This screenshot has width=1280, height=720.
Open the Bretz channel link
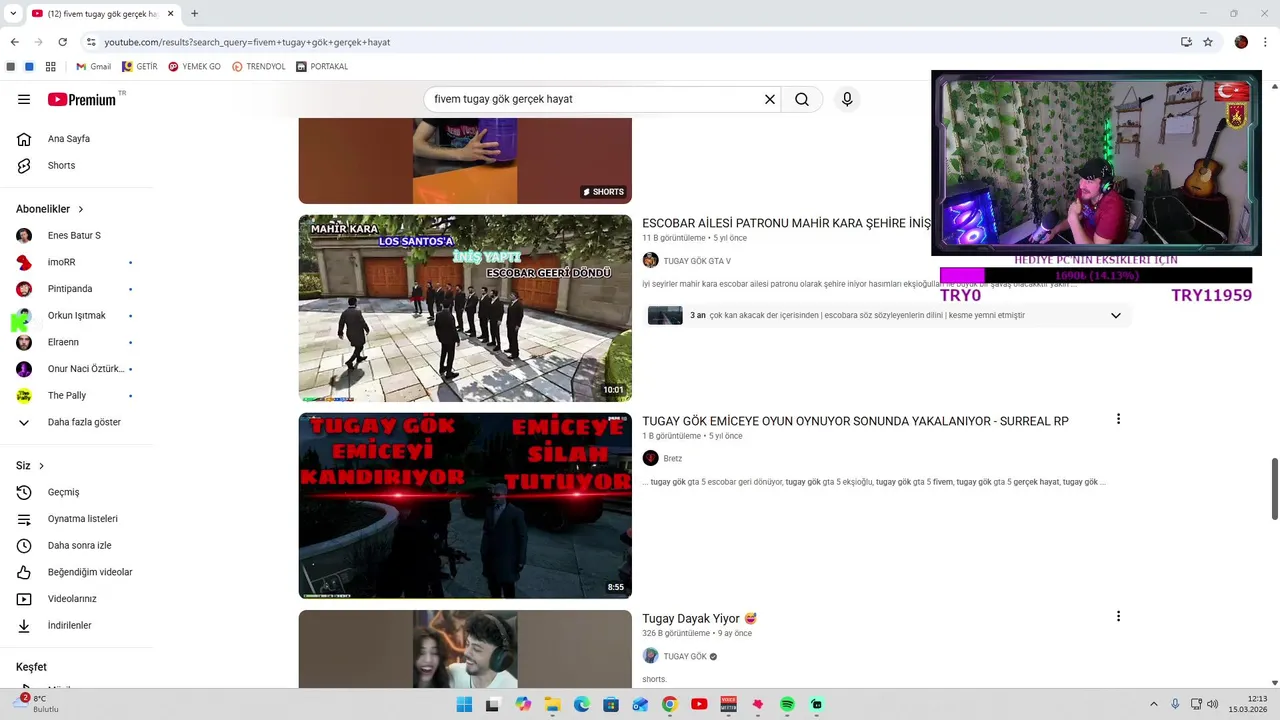pos(673,459)
